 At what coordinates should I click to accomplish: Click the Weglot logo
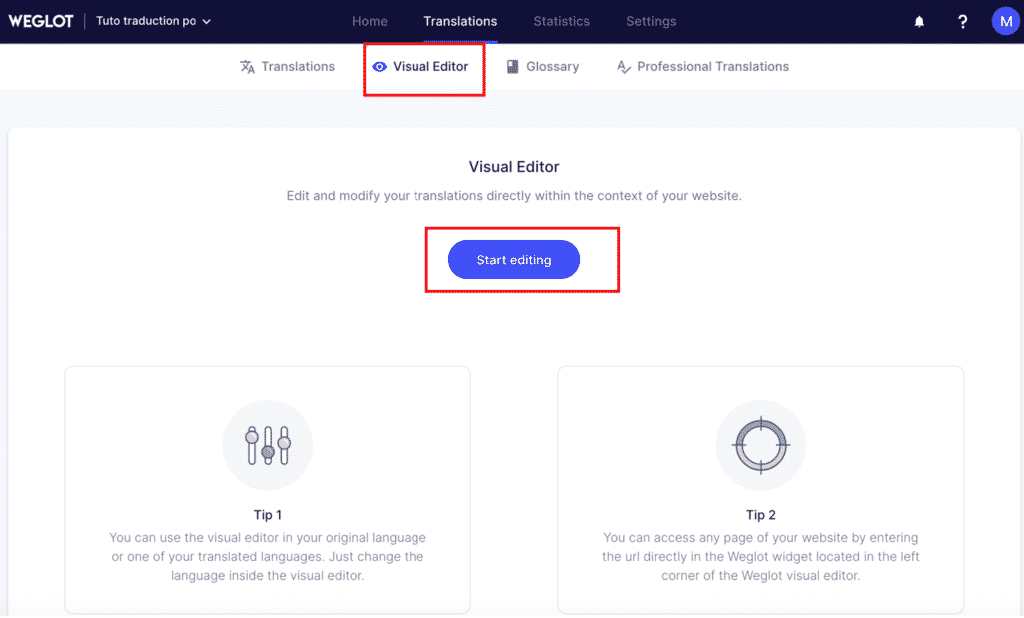coord(41,21)
